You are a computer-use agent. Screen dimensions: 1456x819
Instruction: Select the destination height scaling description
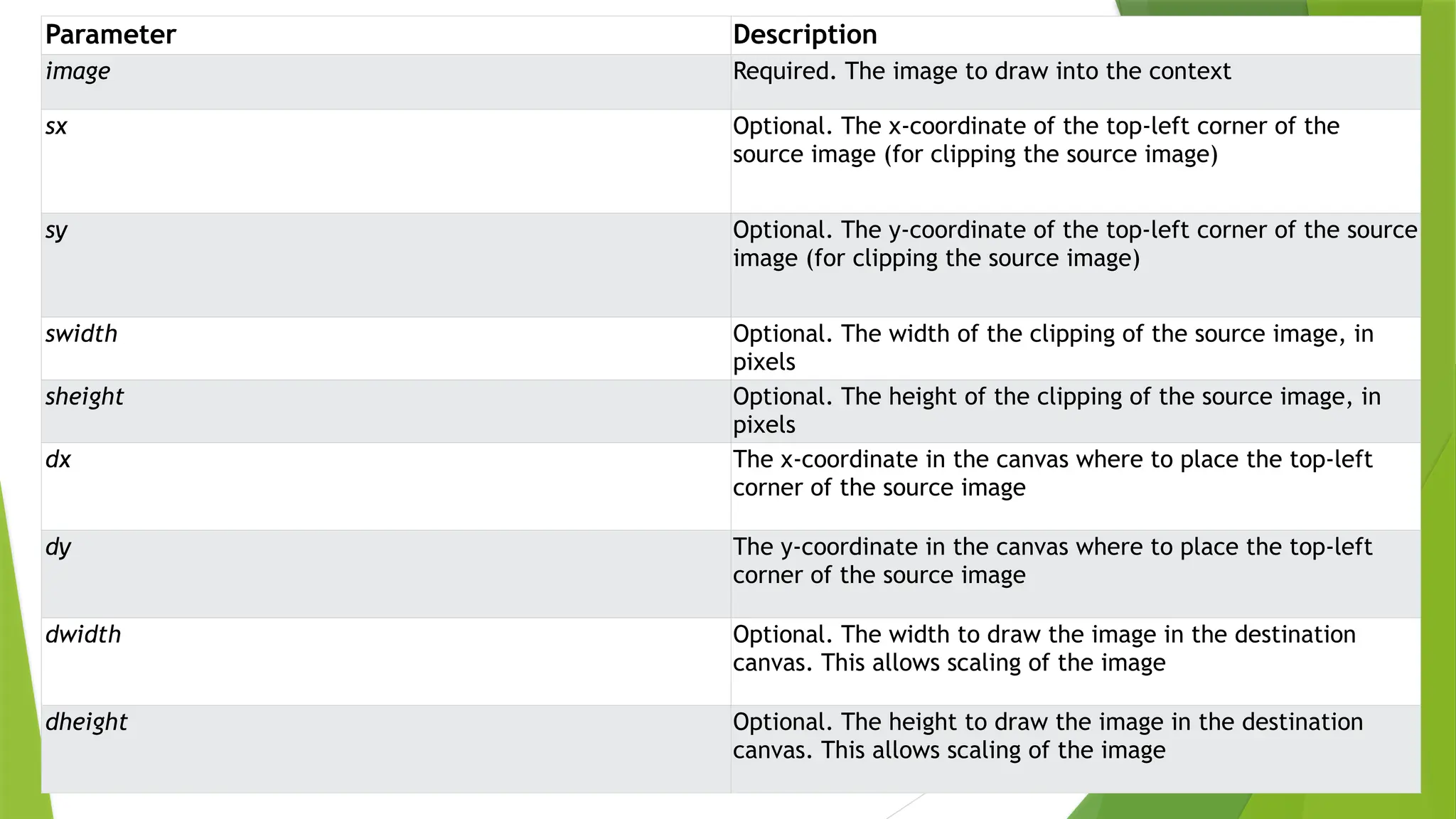click(x=1047, y=736)
